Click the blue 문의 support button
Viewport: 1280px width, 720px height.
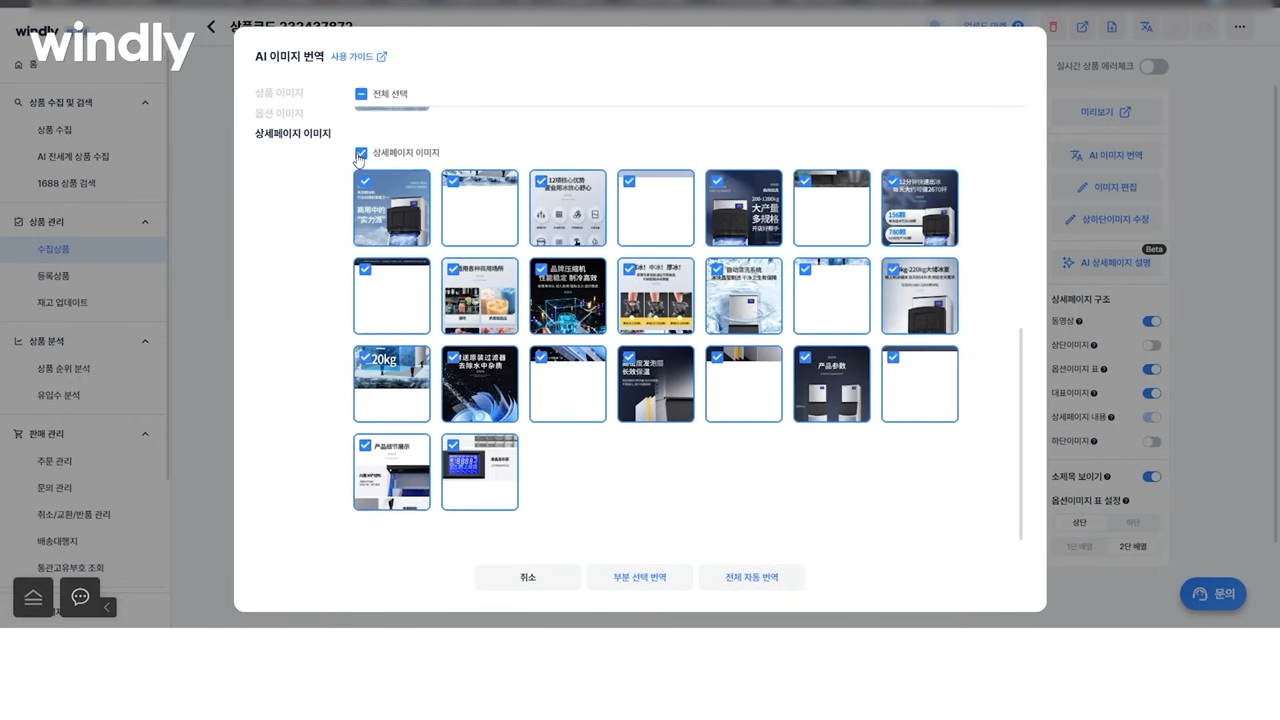click(1213, 594)
